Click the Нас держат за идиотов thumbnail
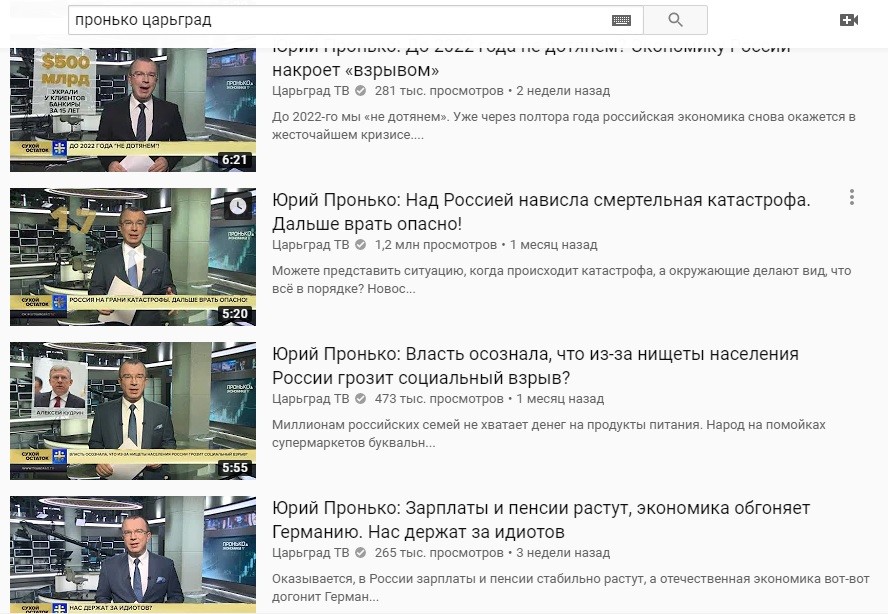 point(133,555)
